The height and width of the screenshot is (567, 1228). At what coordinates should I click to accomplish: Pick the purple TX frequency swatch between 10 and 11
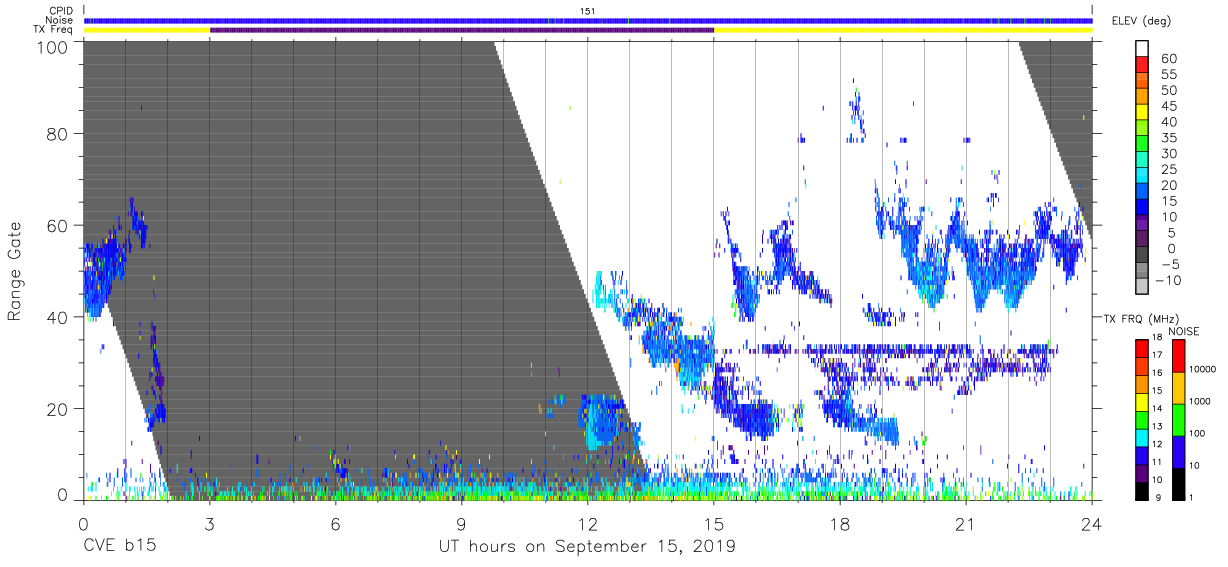pyautogui.click(x=1141, y=472)
